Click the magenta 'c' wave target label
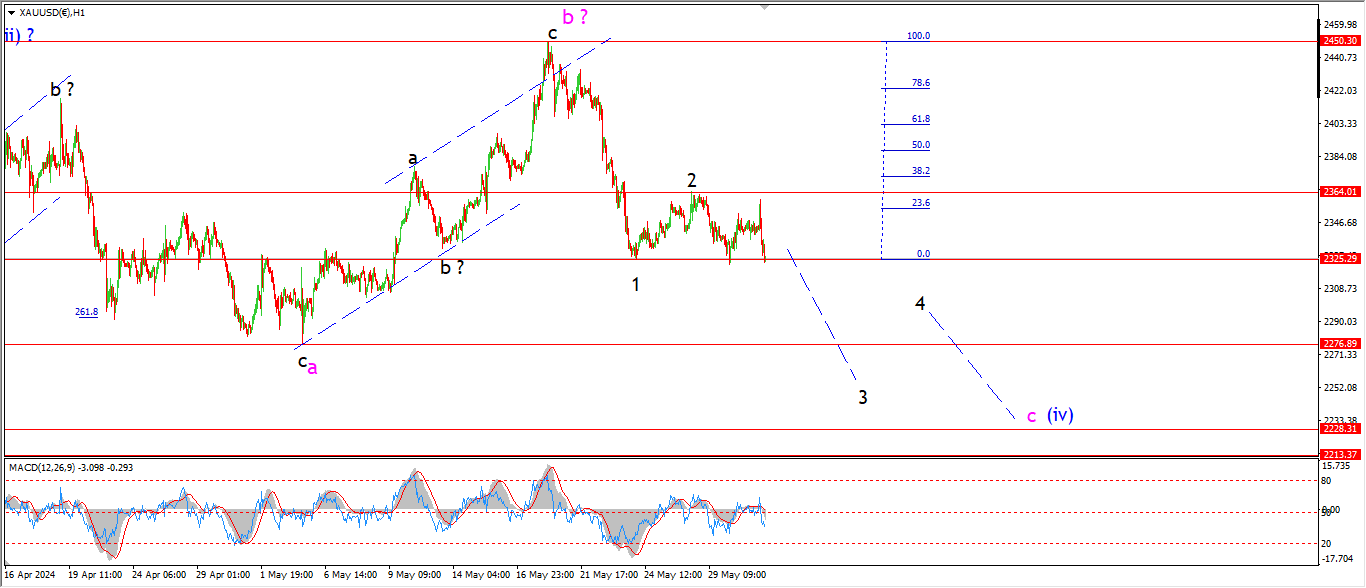The width and height of the screenshot is (1366, 588). 1031,416
